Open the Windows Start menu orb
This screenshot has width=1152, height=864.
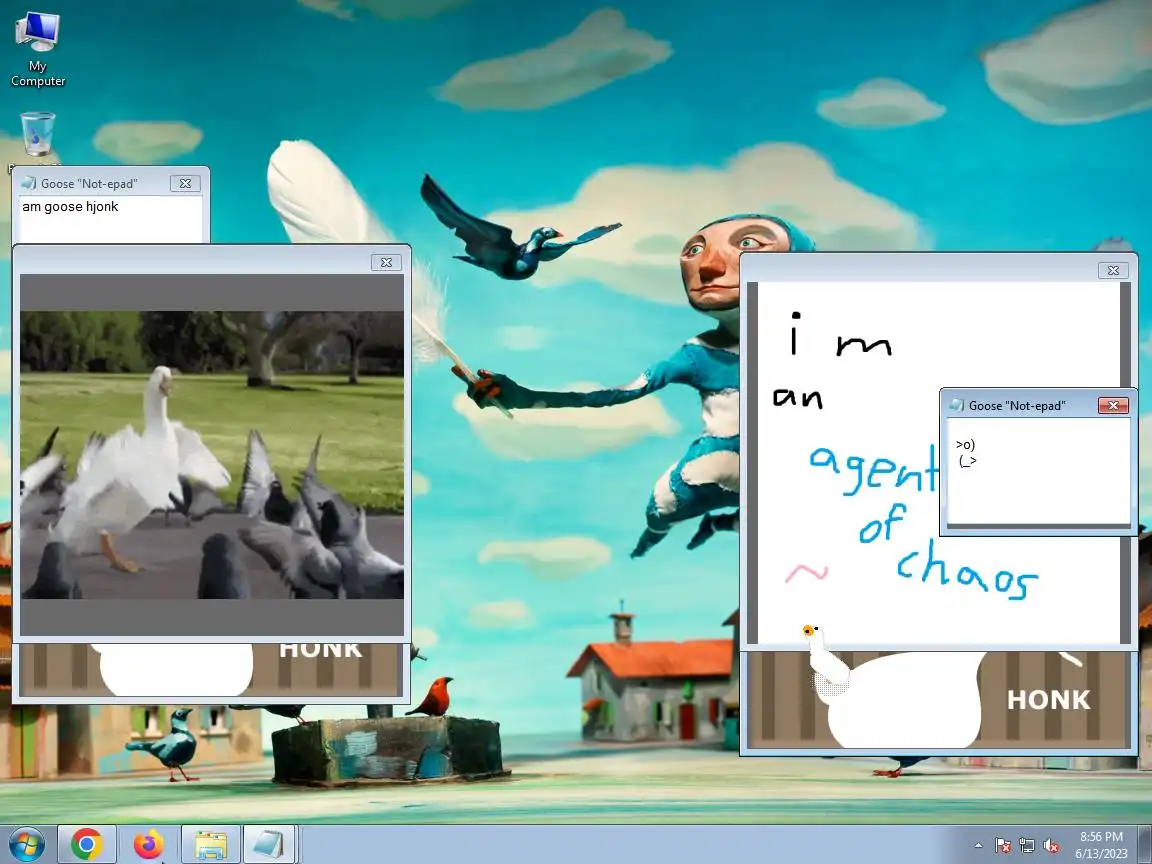click(x=26, y=844)
